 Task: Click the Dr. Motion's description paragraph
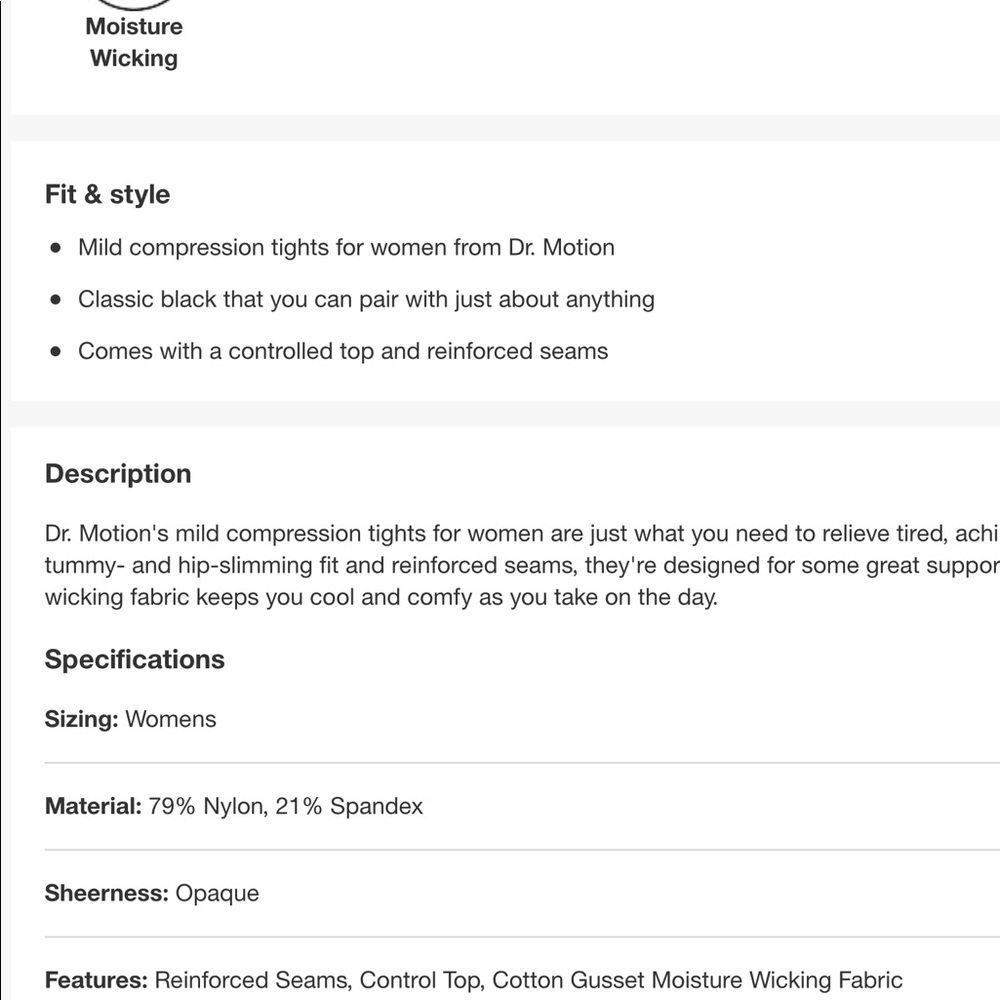tap(522, 565)
